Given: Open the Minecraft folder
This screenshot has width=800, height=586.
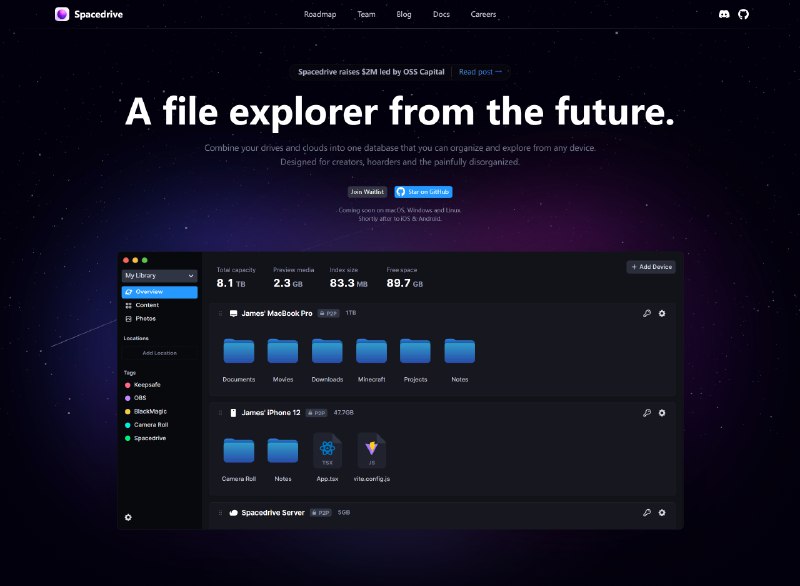Looking at the screenshot, I should tap(372, 351).
